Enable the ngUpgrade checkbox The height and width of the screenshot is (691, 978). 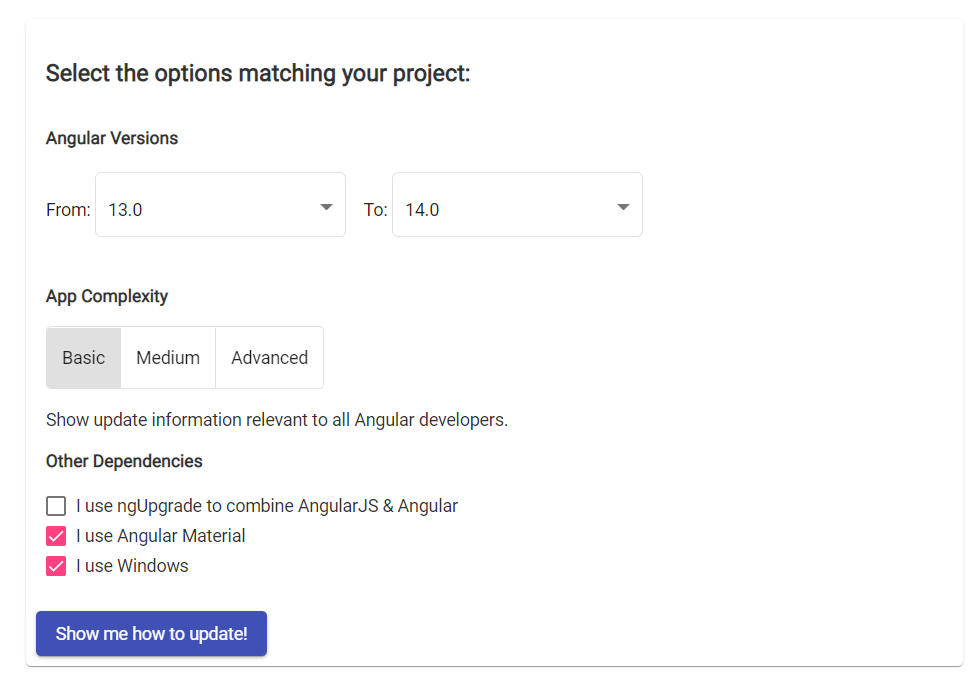56,506
